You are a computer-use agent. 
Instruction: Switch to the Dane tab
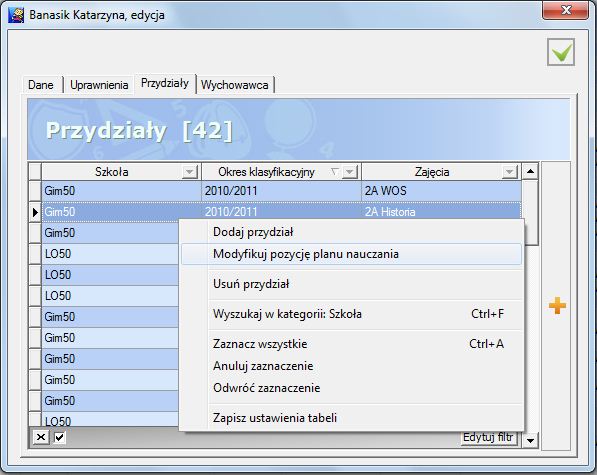[x=41, y=84]
